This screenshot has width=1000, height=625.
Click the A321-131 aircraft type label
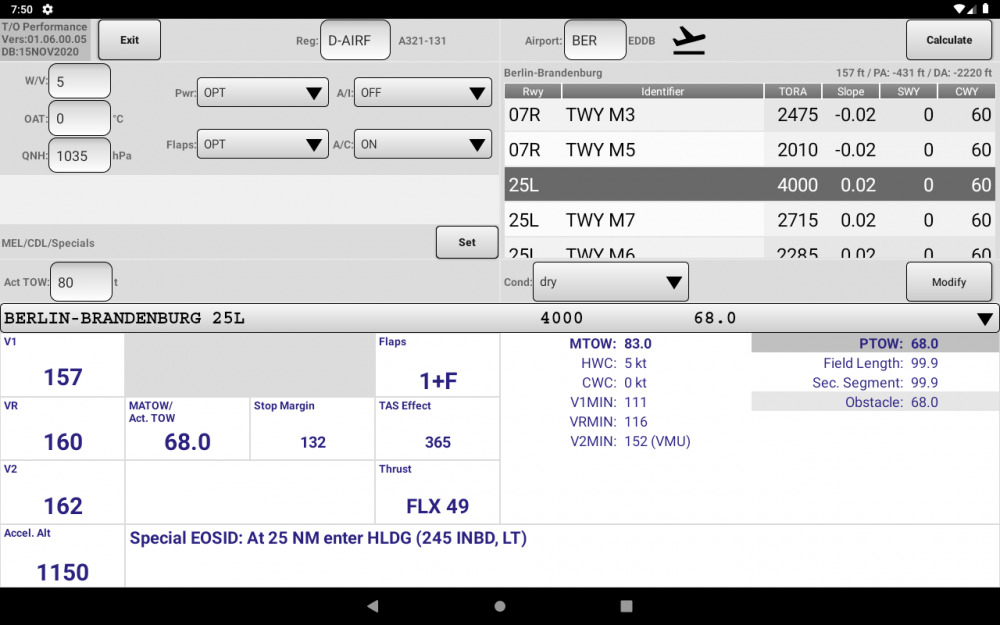[x=422, y=41]
